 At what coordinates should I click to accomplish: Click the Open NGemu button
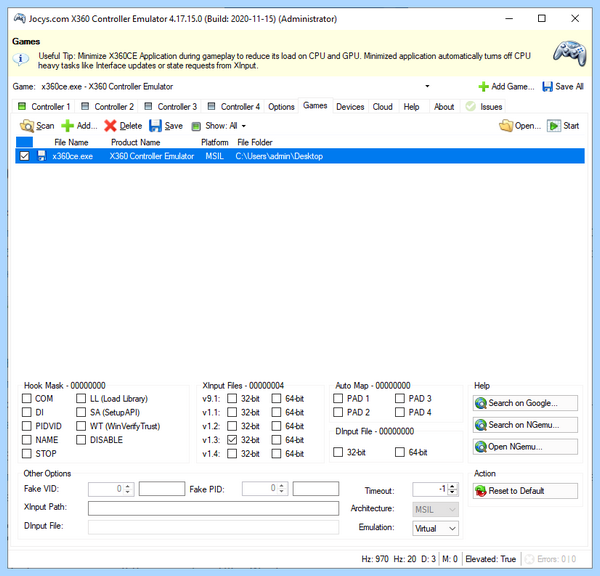pyautogui.click(x=525, y=447)
